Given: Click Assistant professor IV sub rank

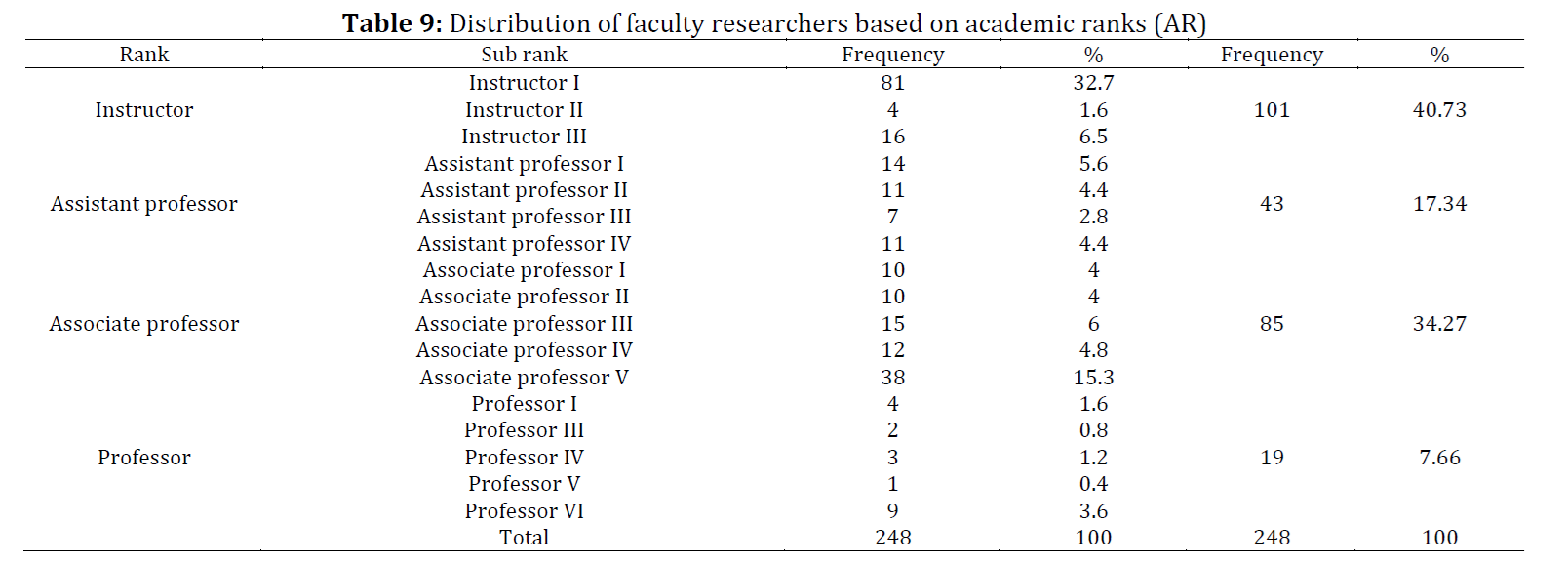Looking at the screenshot, I should 524,244.
